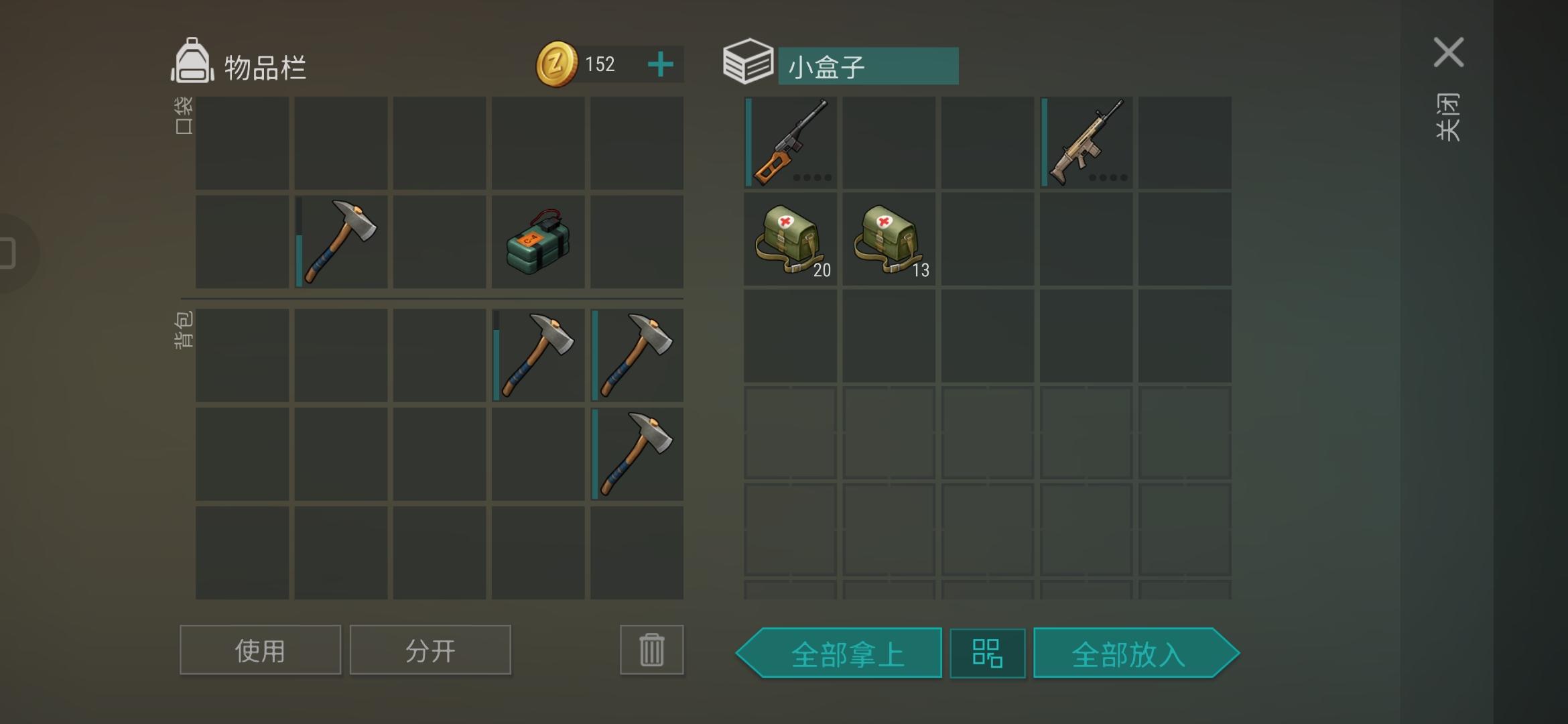Click the sort grid icon button

987,653
